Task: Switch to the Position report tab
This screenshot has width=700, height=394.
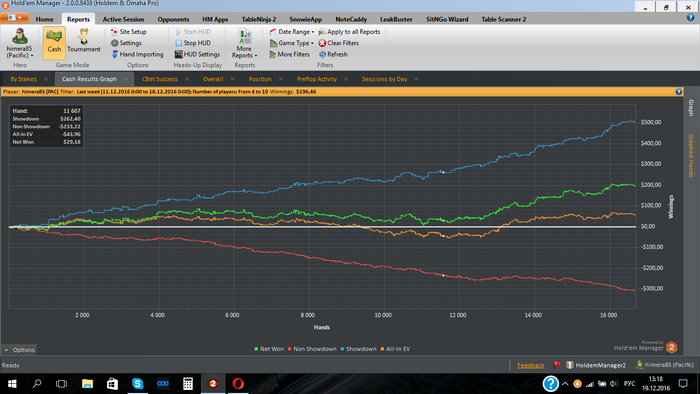Action: point(260,79)
